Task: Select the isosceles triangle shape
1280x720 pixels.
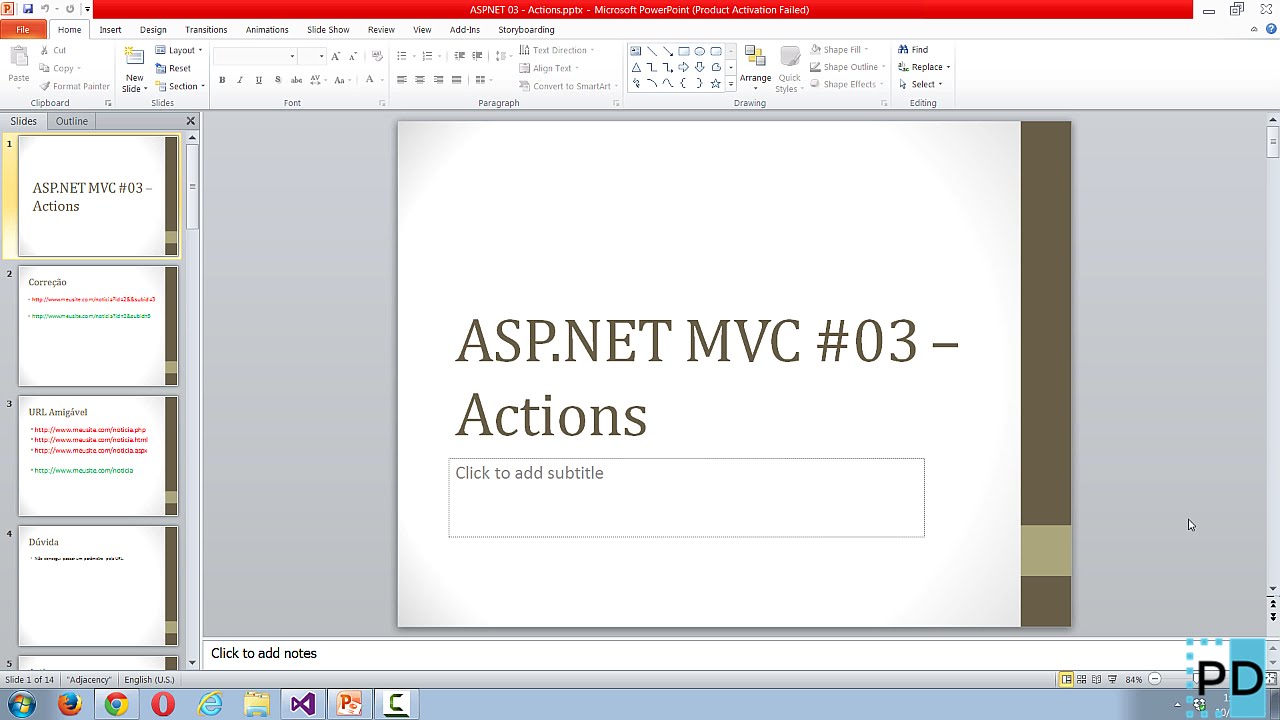Action: click(636, 67)
